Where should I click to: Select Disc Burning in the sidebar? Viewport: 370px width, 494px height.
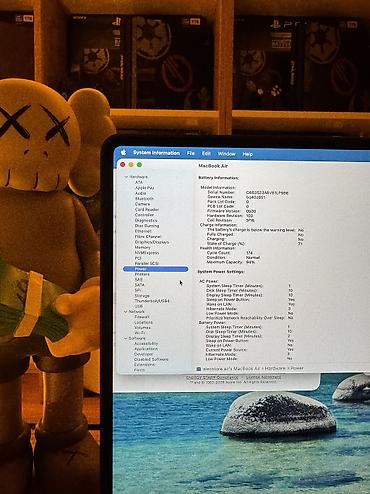[147, 226]
